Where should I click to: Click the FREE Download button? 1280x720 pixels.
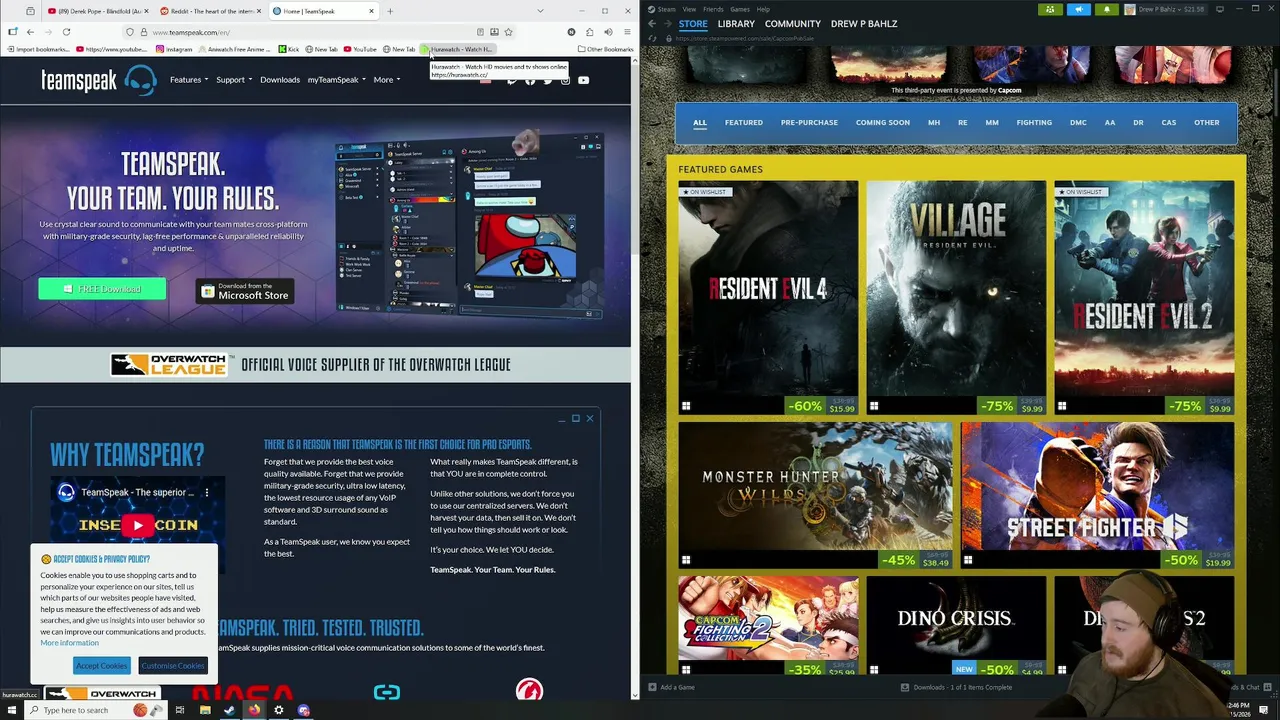102,289
